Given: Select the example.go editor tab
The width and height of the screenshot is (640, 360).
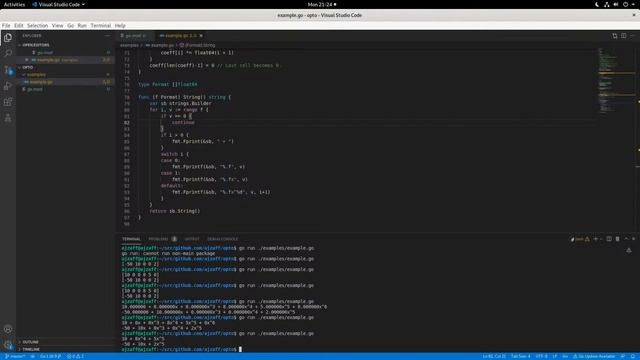Looking at the screenshot, I should pos(180,36).
